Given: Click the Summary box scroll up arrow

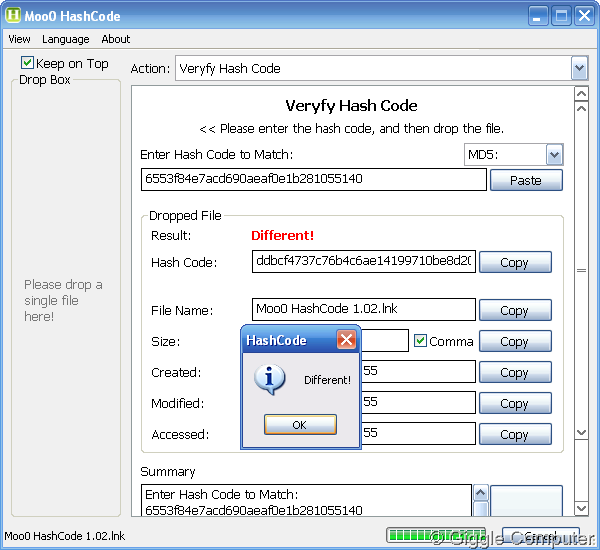Looking at the screenshot, I should tap(481, 493).
